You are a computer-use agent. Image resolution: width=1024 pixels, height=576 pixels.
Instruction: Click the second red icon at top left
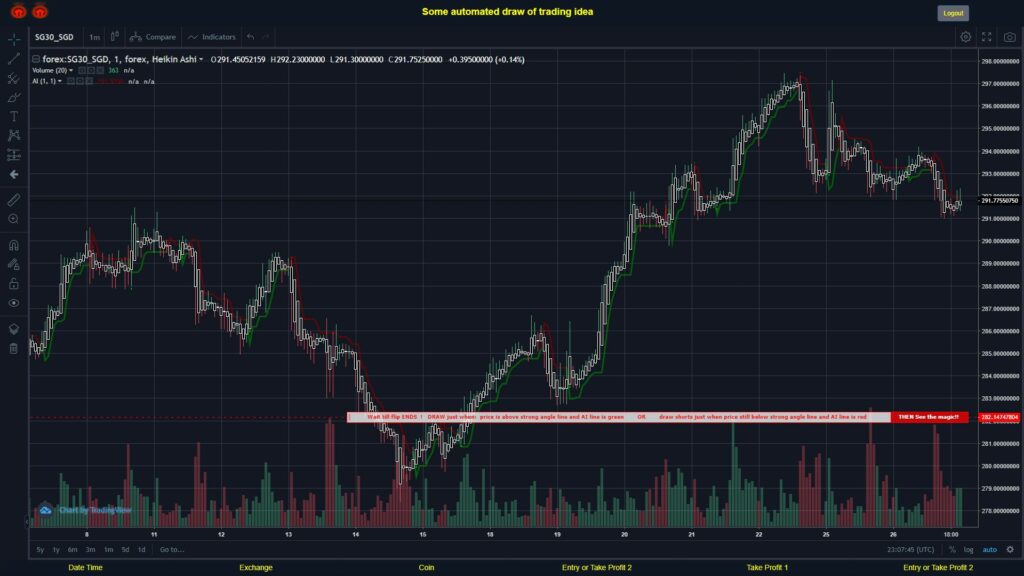(40, 11)
